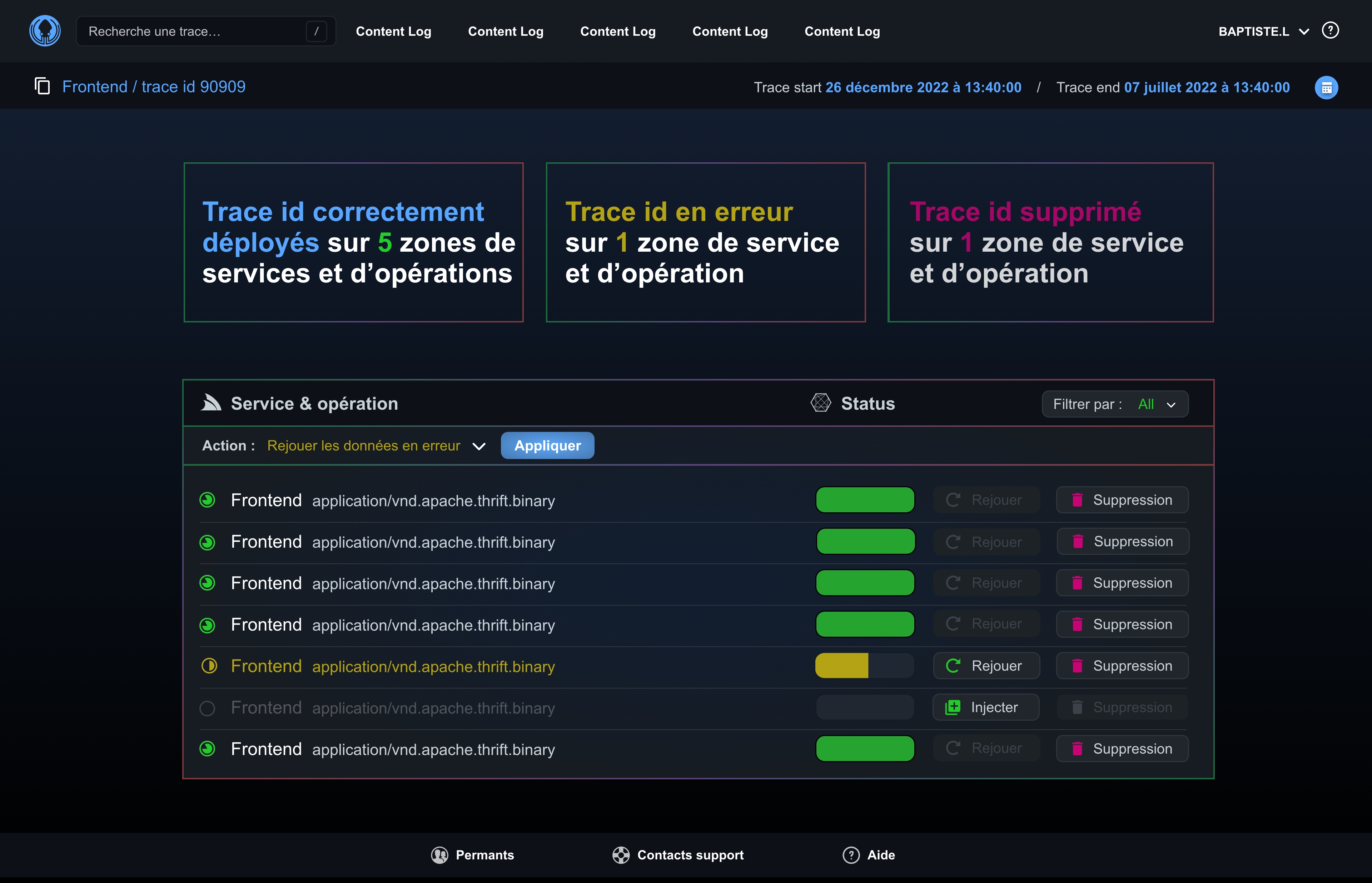
Task: Click the Permants people icon in the footer
Action: point(439,855)
